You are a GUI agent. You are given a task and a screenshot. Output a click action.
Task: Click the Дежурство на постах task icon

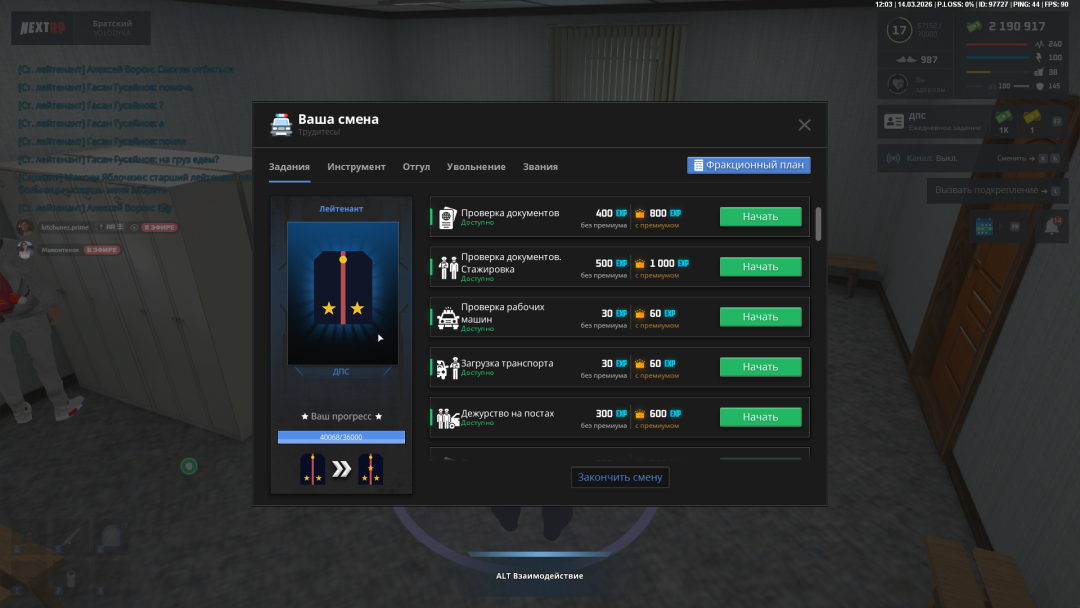447,417
